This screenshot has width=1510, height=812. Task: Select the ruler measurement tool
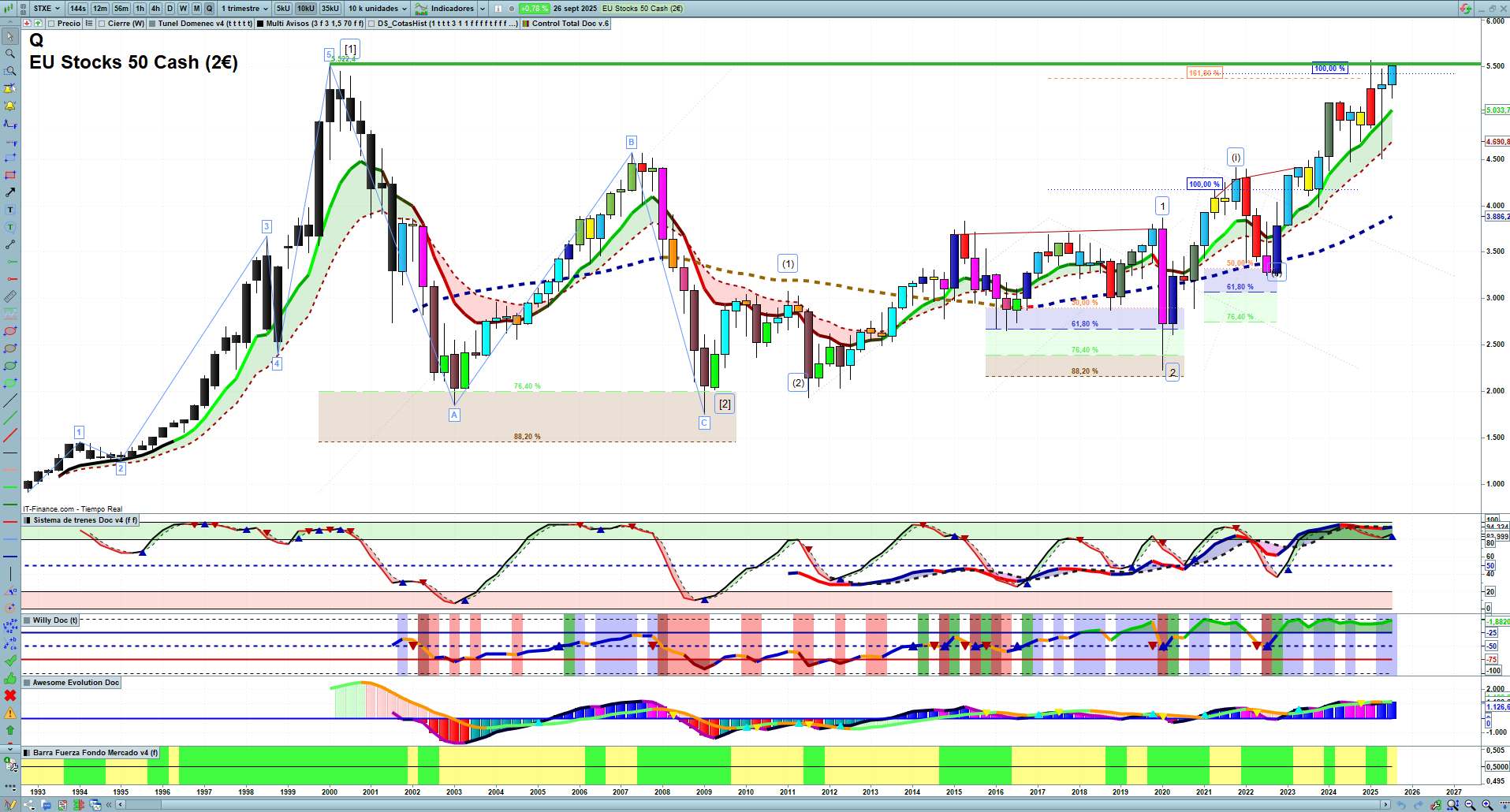(10, 296)
